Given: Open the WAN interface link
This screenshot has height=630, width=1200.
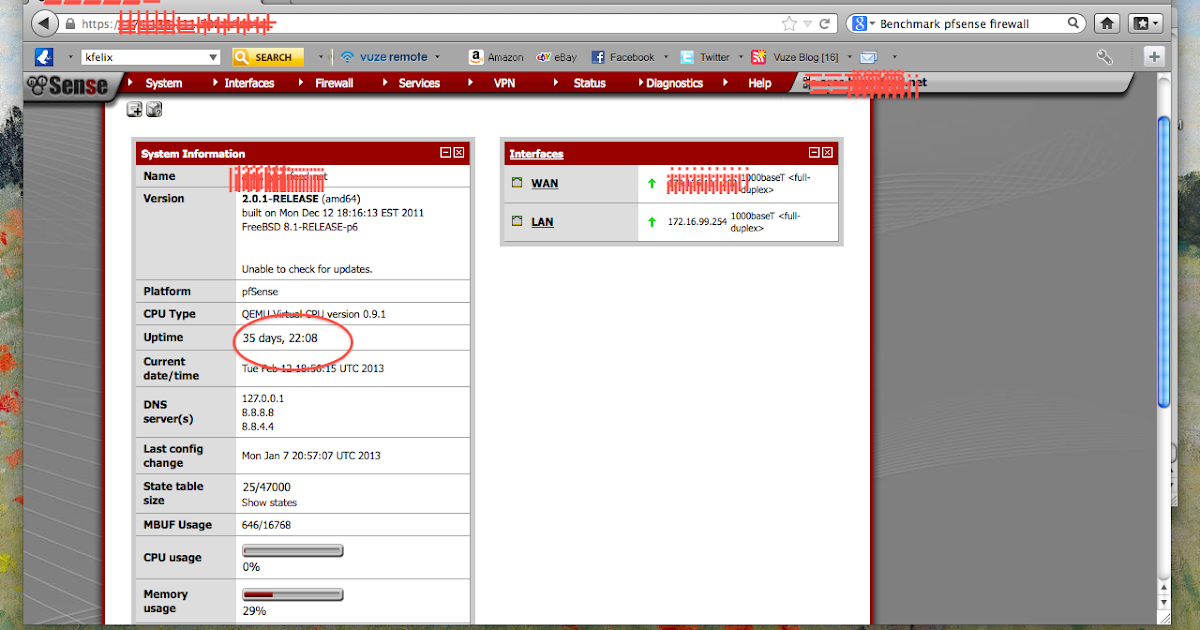Looking at the screenshot, I should pyautogui.click(x=545, y=183).
